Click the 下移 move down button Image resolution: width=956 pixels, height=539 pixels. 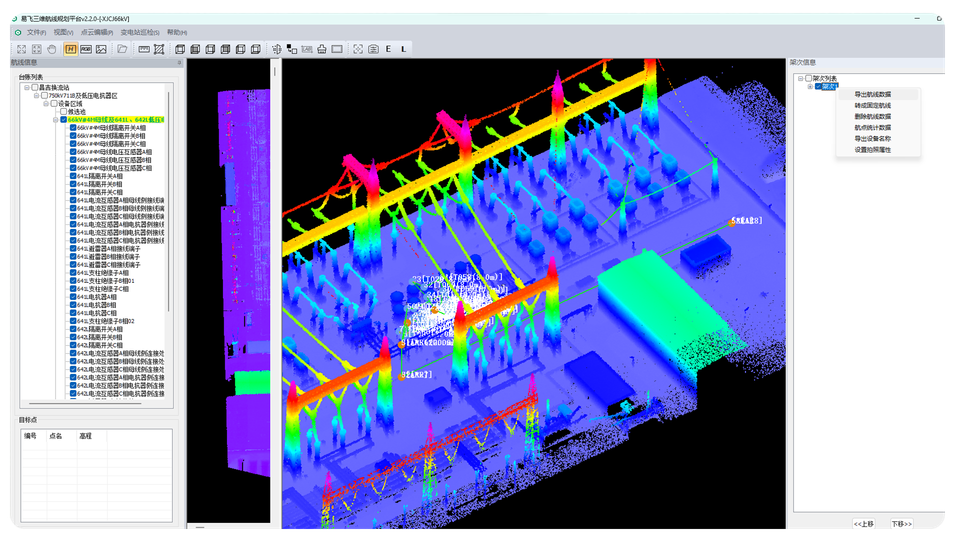(901, 523)
